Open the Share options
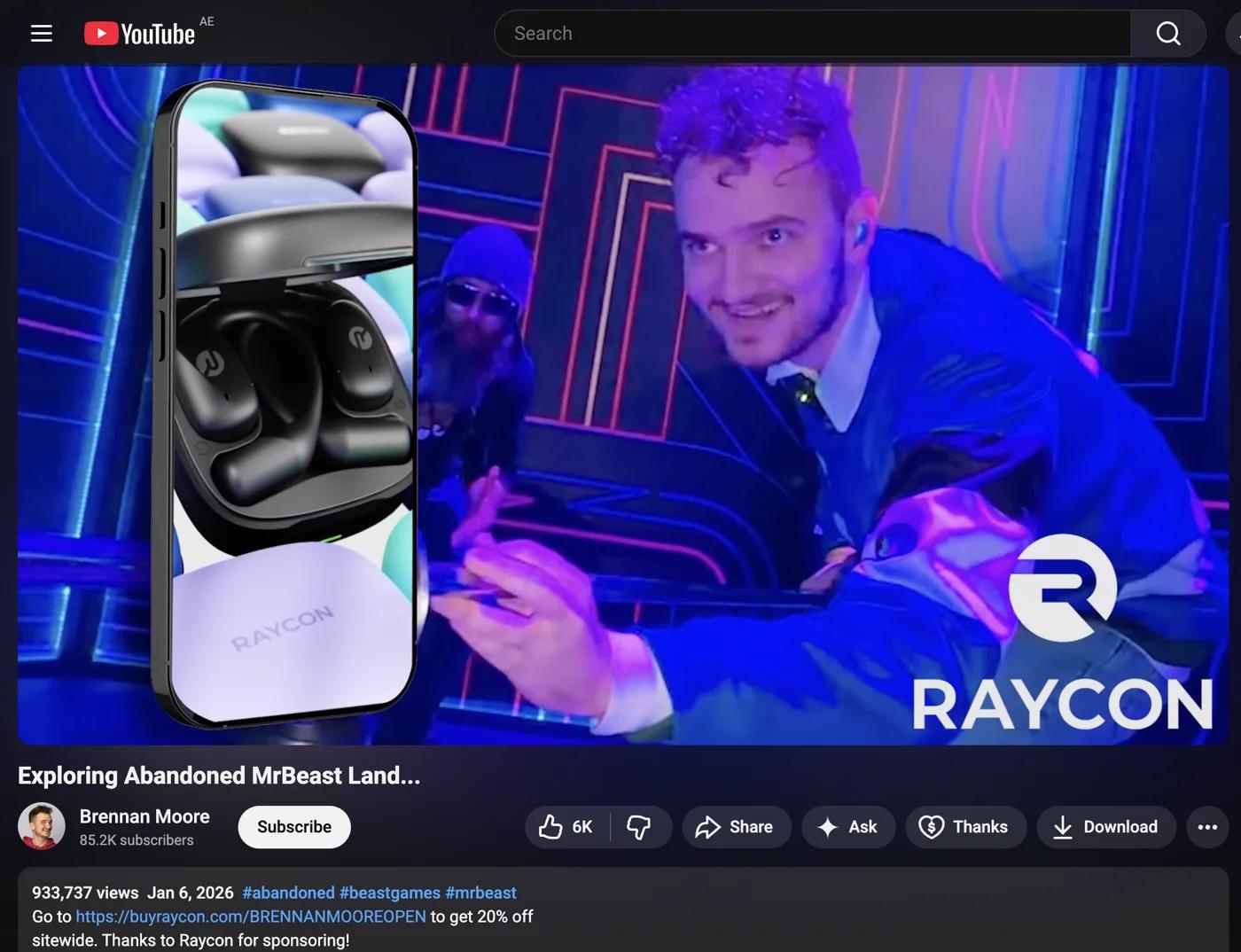The width and height of the screenshot is (1241, 952). 737,826
